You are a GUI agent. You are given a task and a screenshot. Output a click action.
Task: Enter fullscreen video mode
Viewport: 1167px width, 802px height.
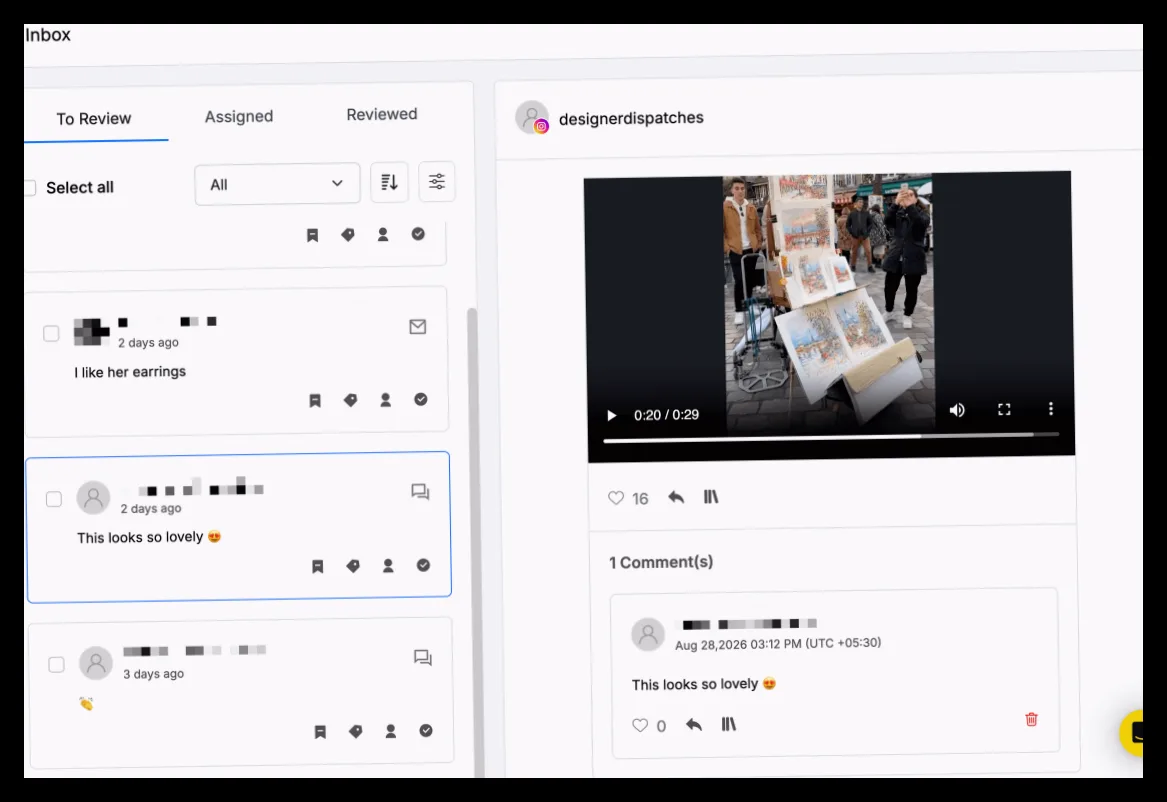tap(1004, 409)
